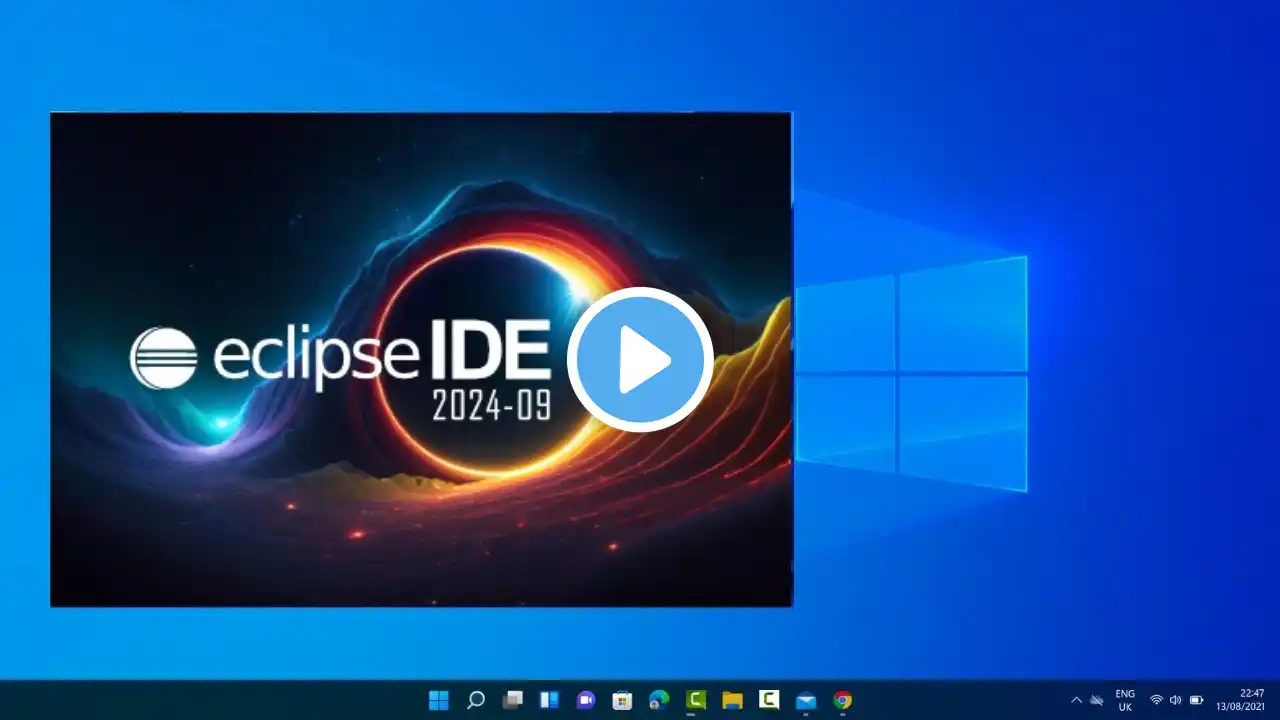Launch Microsoft Edge from the taskbar

click(x=659, y=700)
